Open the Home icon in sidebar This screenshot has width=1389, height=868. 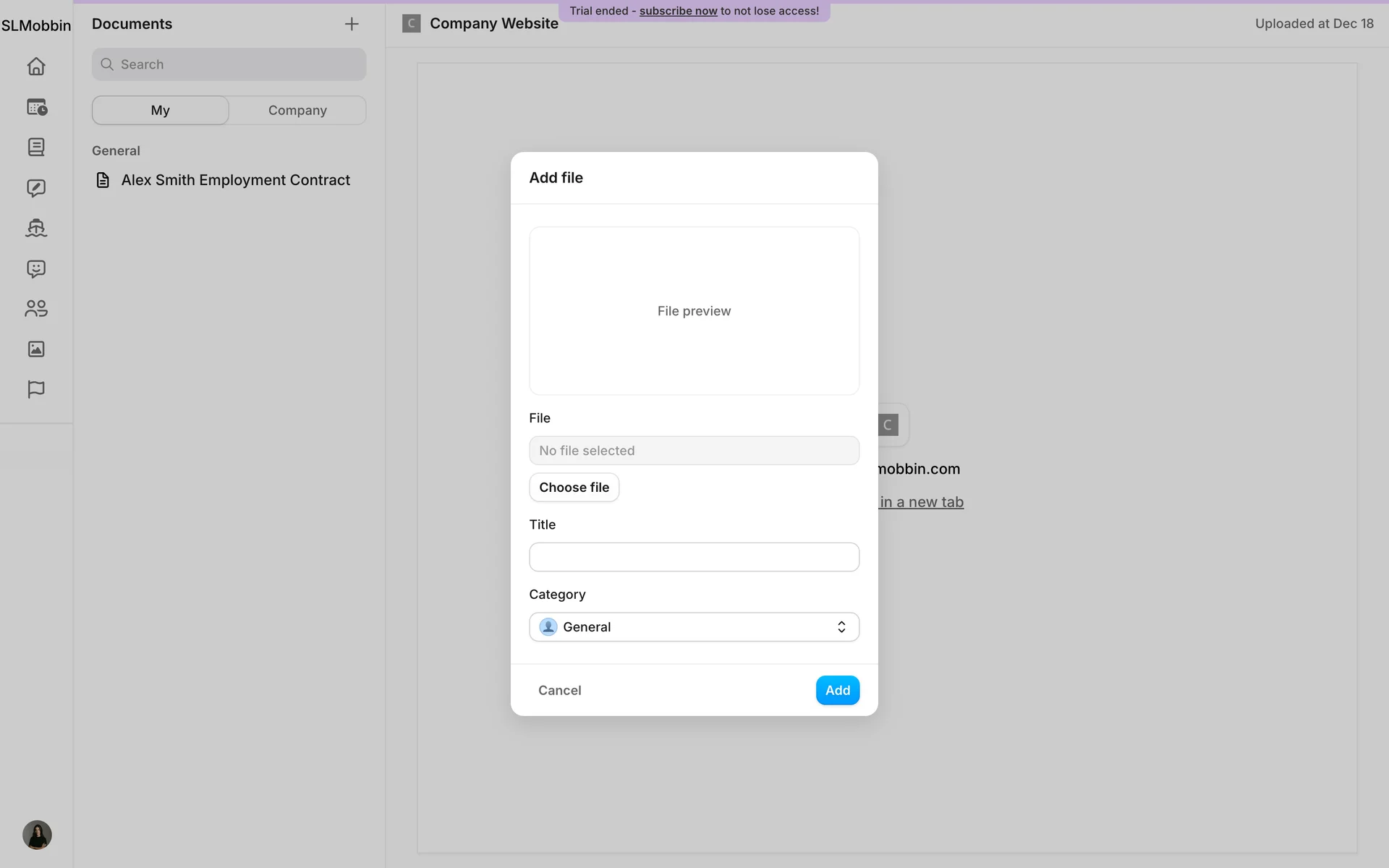pyautogui.click(x=36, y=67)
